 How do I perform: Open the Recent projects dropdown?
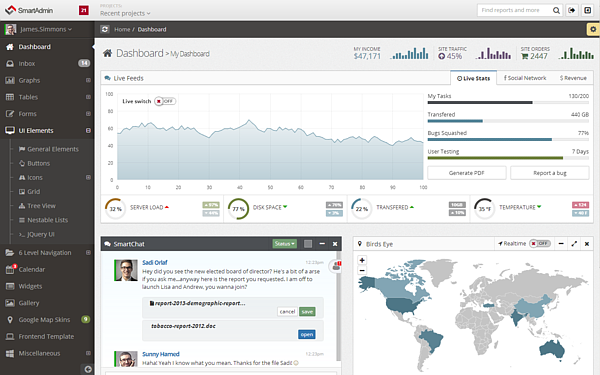coord(125,13)
